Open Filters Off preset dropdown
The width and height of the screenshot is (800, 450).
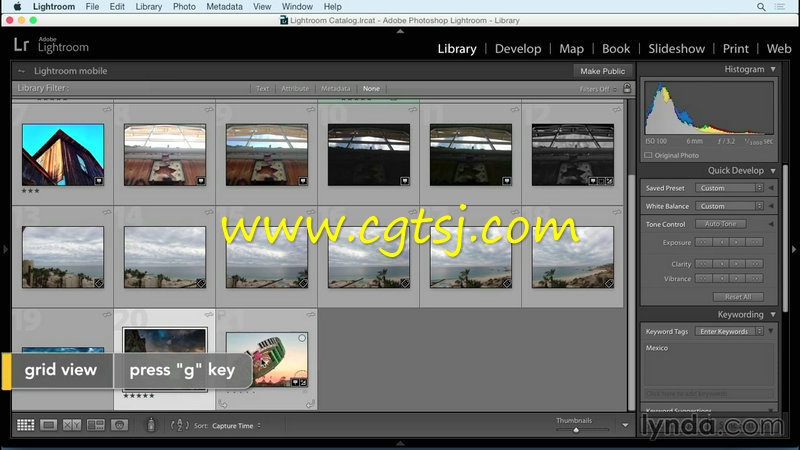coord(598,89)
